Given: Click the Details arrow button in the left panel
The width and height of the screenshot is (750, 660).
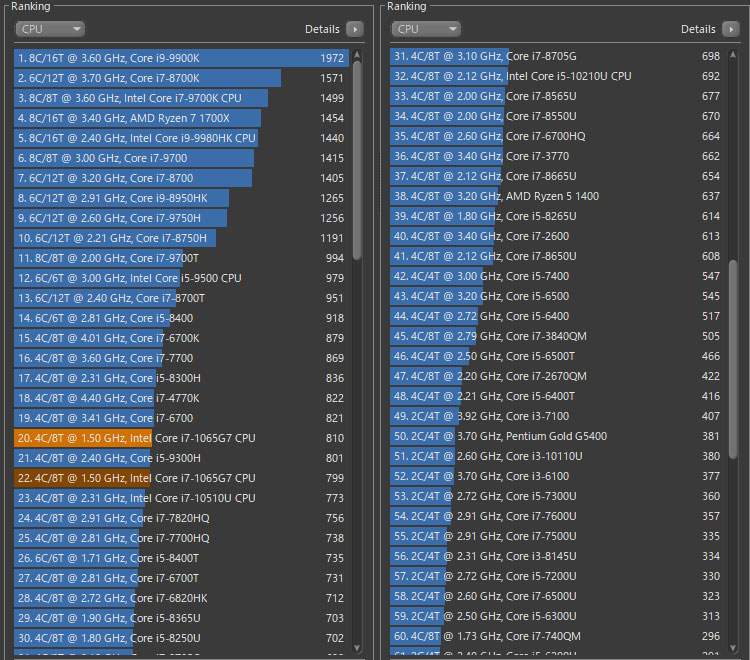Looking at the screenshot, I should pyautogui.click(x=355, y=29).
